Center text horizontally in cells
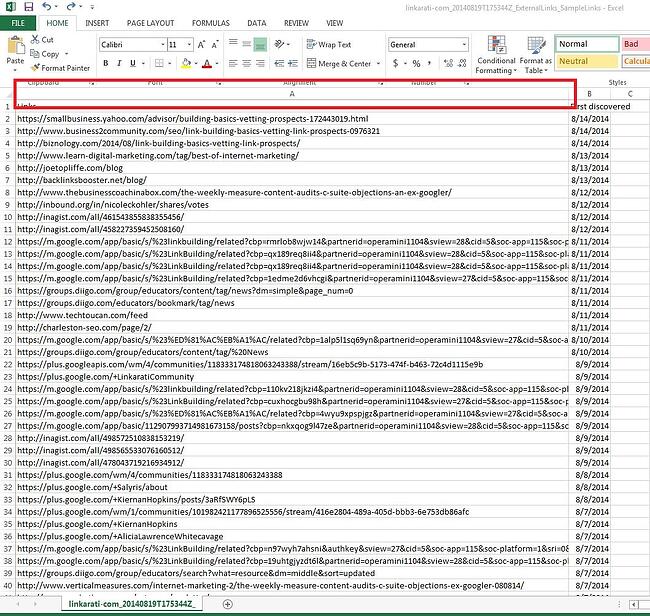650x616 pixels. [247, 63]
